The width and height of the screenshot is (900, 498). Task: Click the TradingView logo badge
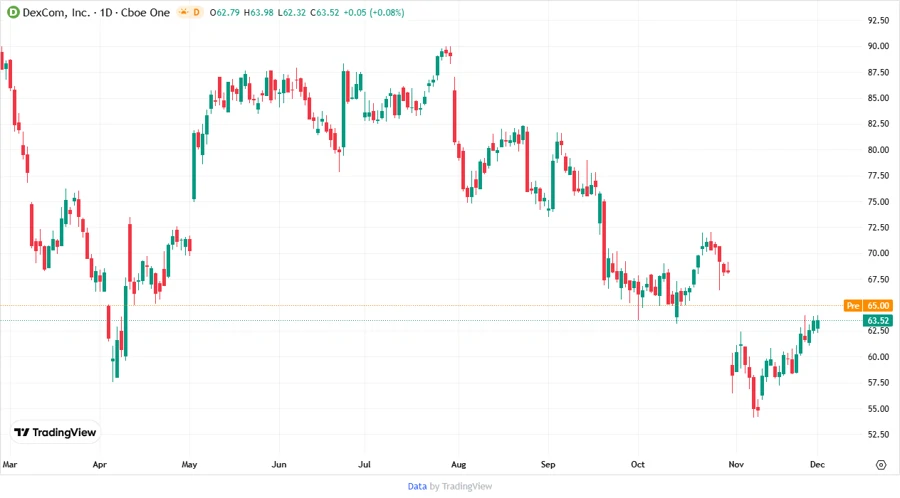[x=55, y=432]
